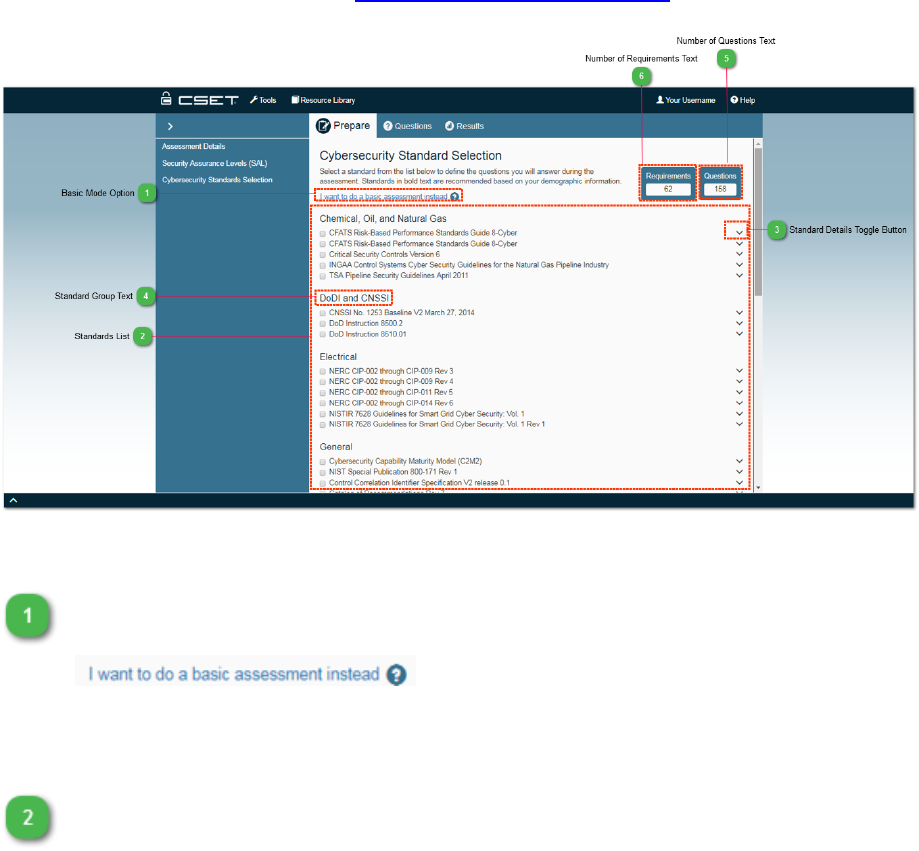
Task: Expand details for DoD Instruction 8510.01
Action: pos(740,334)
